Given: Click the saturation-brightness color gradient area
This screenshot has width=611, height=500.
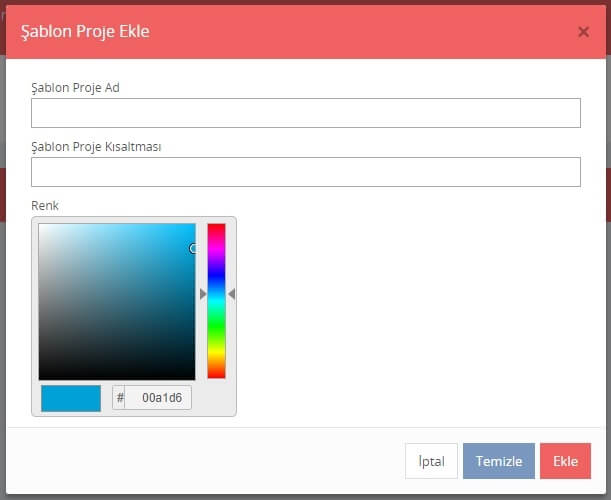Looking at the screenshot, I should tap(117, 302).
